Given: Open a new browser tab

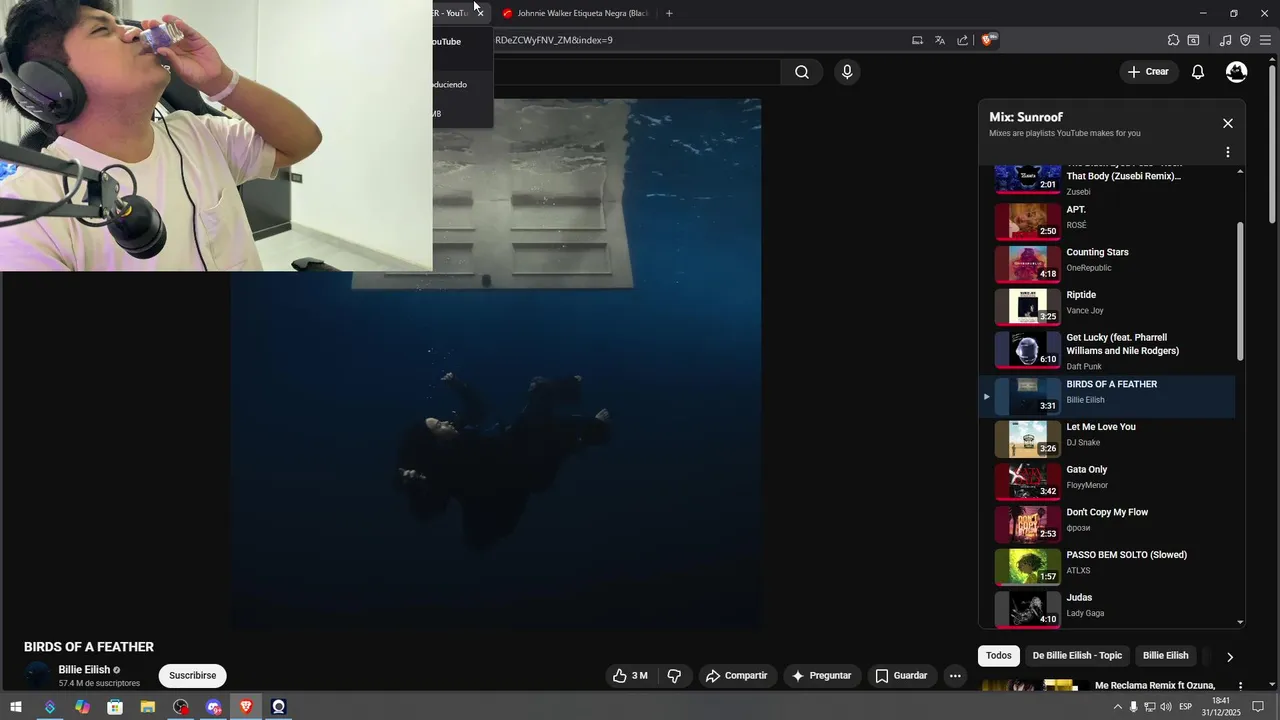Looking at the screenshot, I should click(669, 13).
